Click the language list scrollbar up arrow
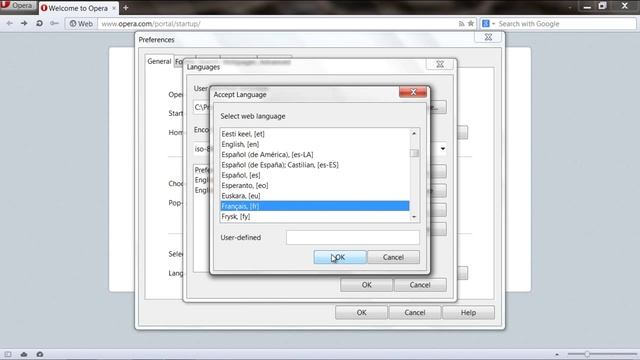 click(x=414, y=133)
